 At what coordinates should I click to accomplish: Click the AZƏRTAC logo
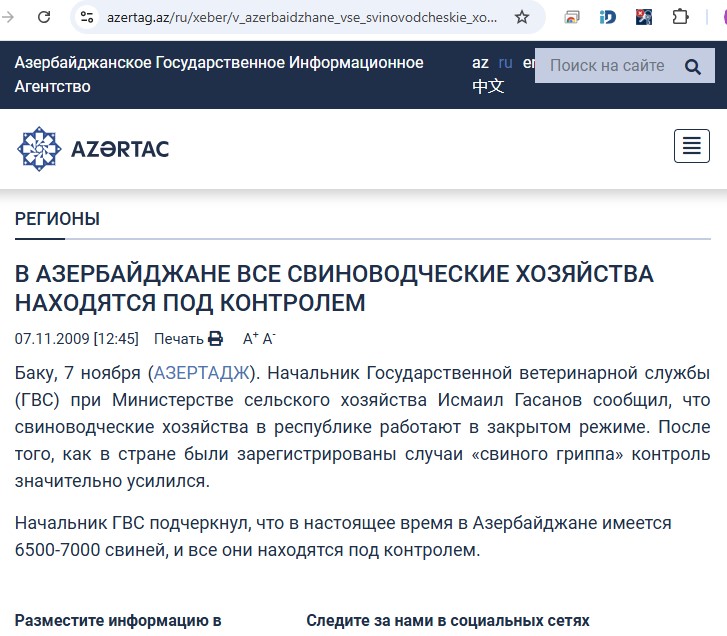[x=93, y=149]
